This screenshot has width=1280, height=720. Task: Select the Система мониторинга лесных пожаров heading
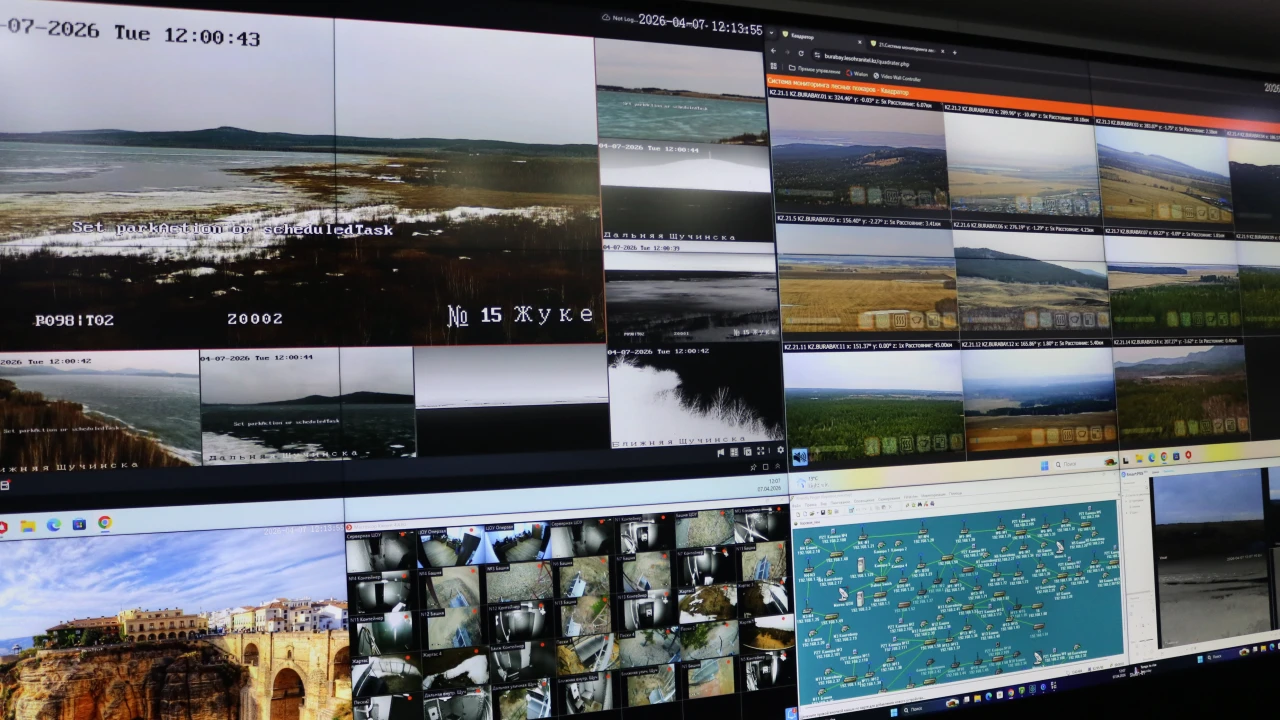(838, 88)
